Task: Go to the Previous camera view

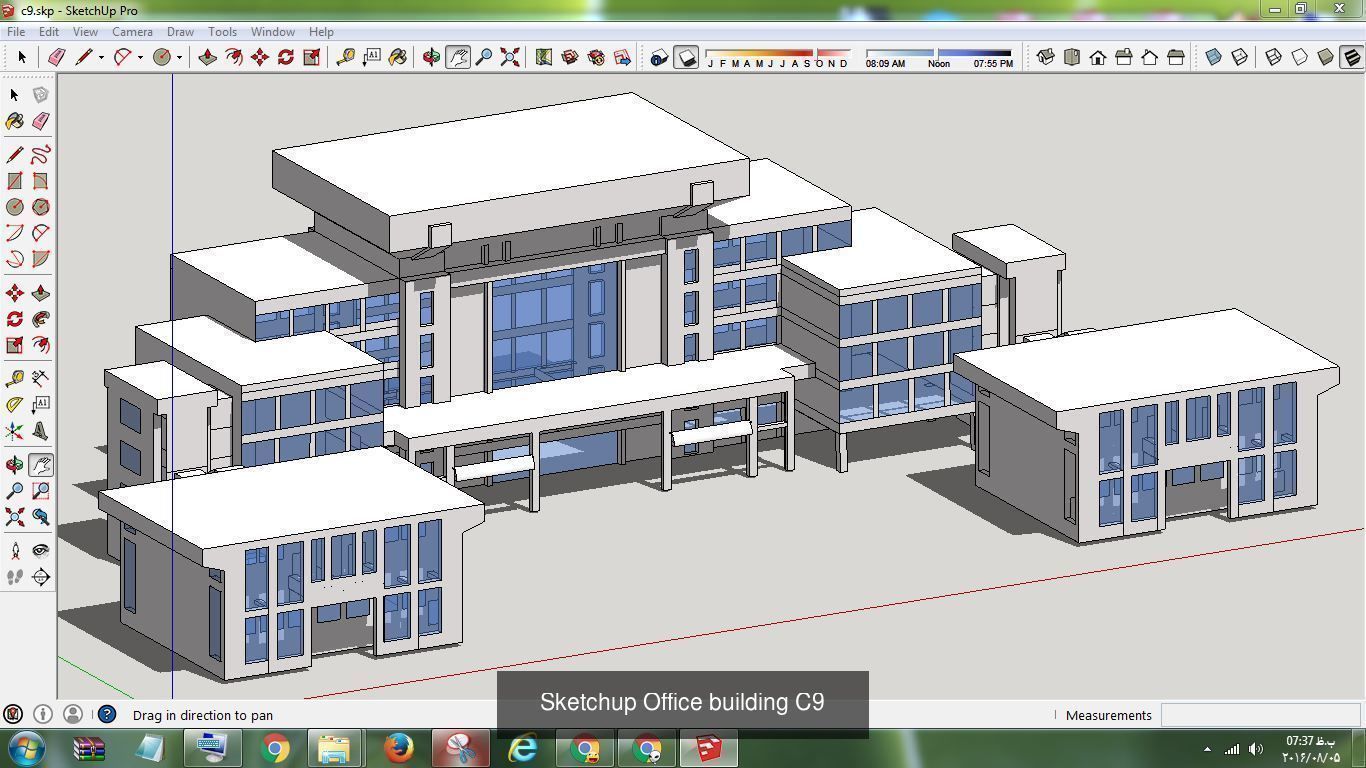Action: [40, 517]
